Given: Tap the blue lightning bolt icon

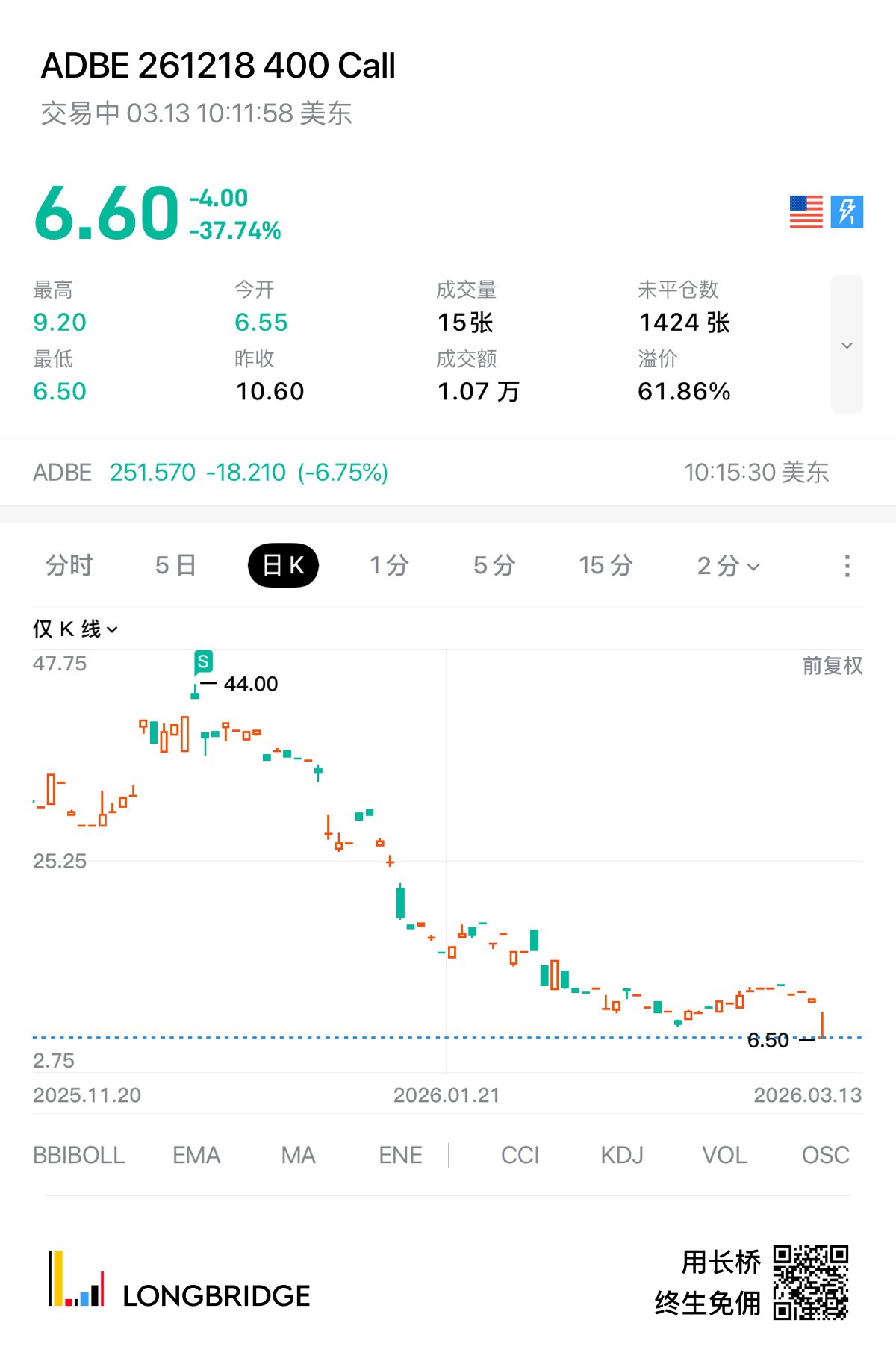Looking at the screenshot, I should (847, 212).
